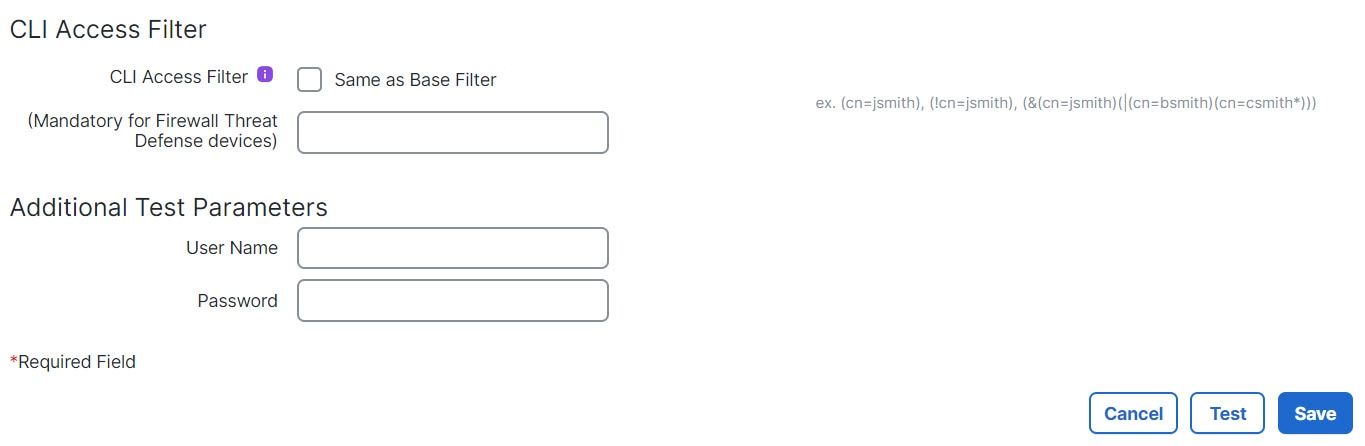The image size is (1365, 446).
Task: Click the User Name field label
Action: pyautogui.click(x=232, y=248)
